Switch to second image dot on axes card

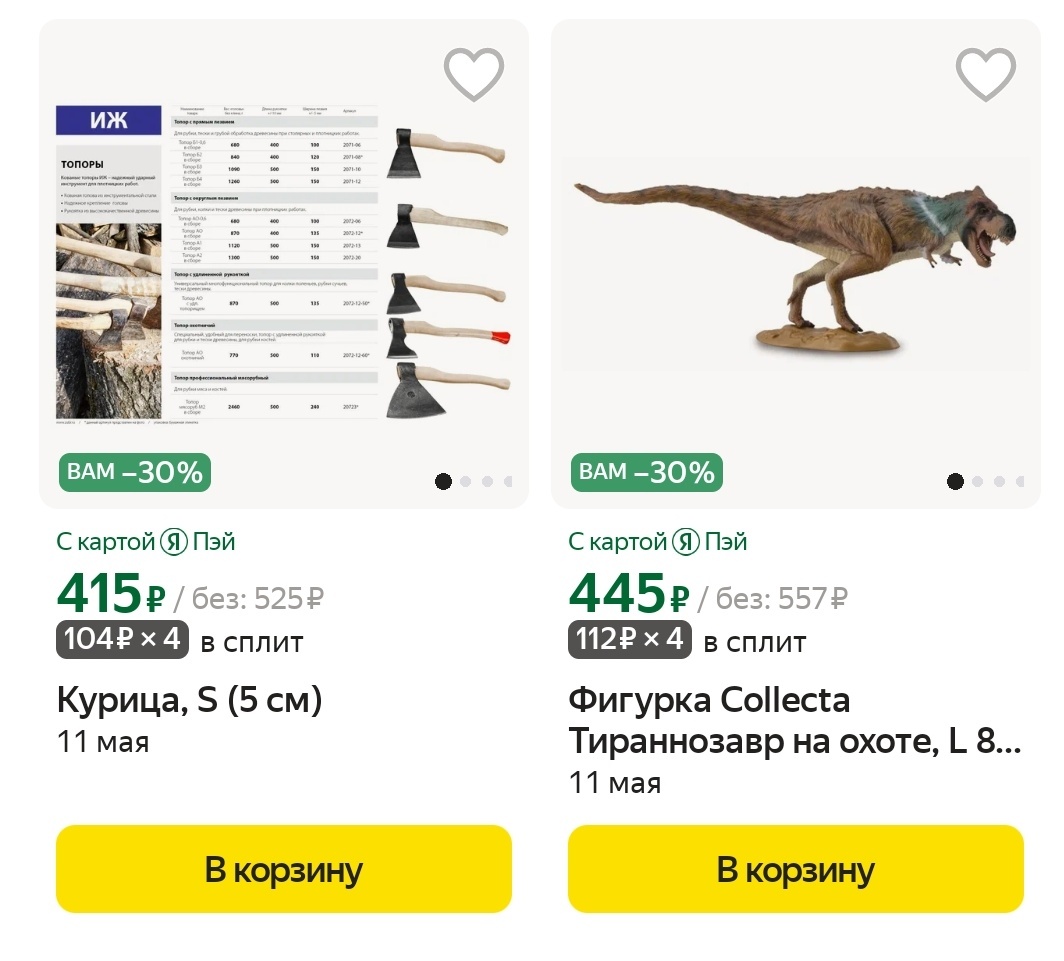tap(466, 481)
